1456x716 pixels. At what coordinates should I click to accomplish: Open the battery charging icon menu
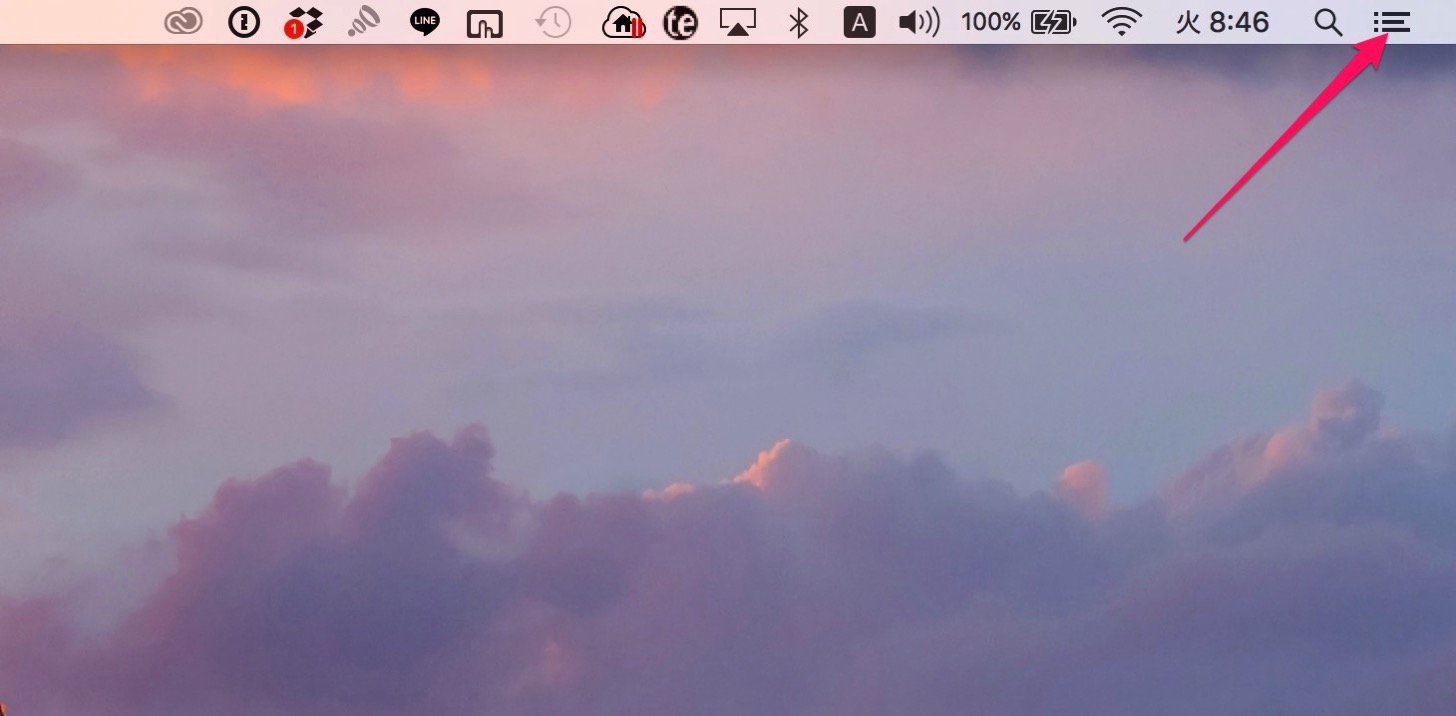coord(1053,22)
